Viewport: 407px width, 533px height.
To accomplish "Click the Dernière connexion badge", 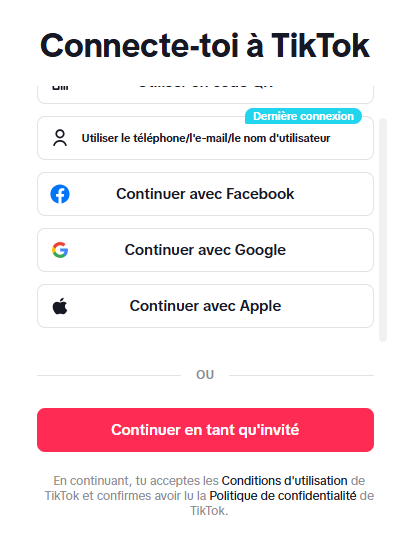I will pyautogui.click(x=303, y=116).
